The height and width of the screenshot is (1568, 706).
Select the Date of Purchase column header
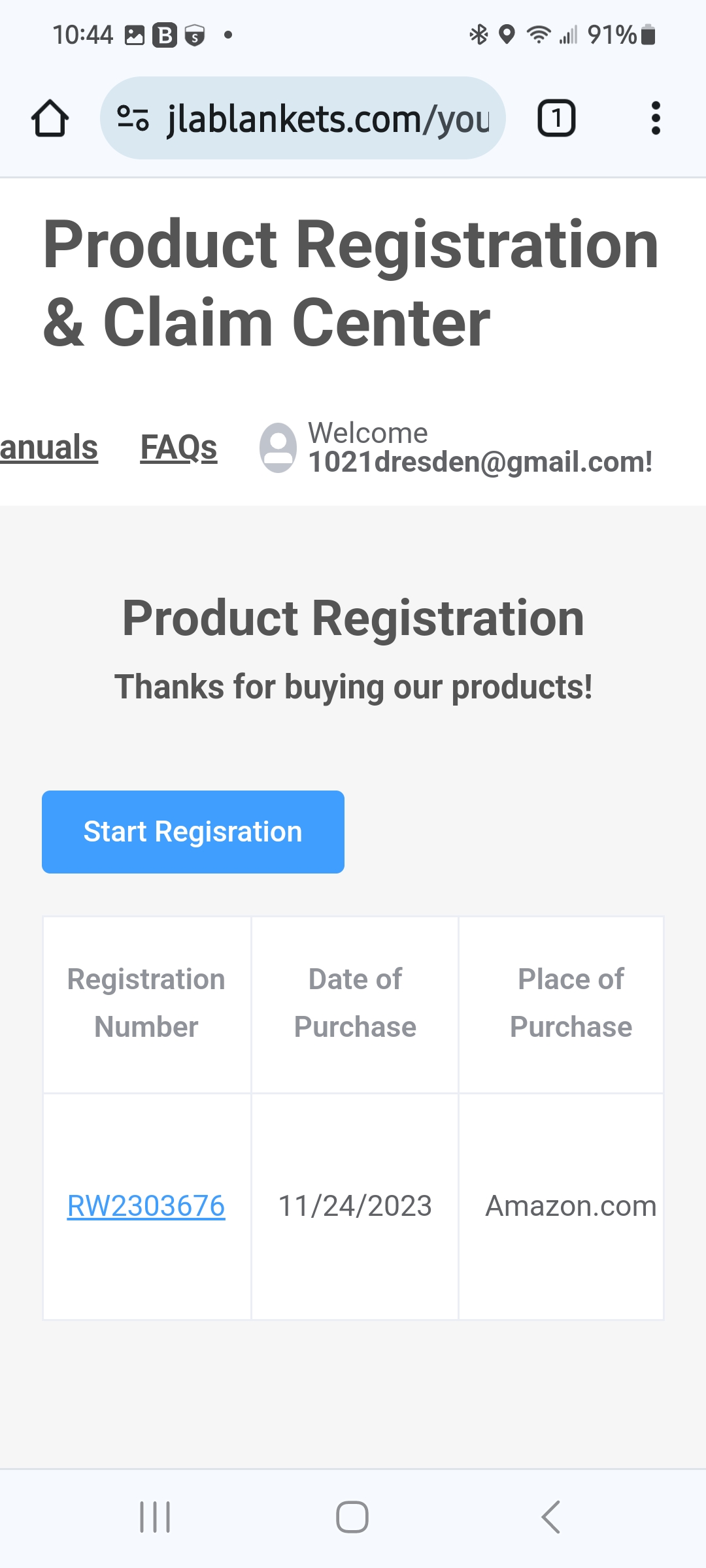click(355, 1004)
